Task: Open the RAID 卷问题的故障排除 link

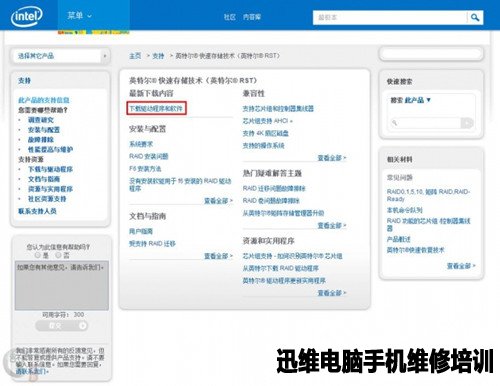Action: 271,201
